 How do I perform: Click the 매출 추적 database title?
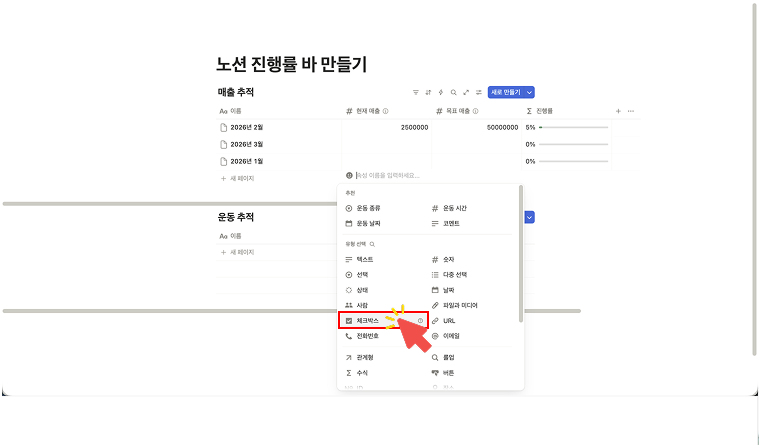click(x=236, y=92)
